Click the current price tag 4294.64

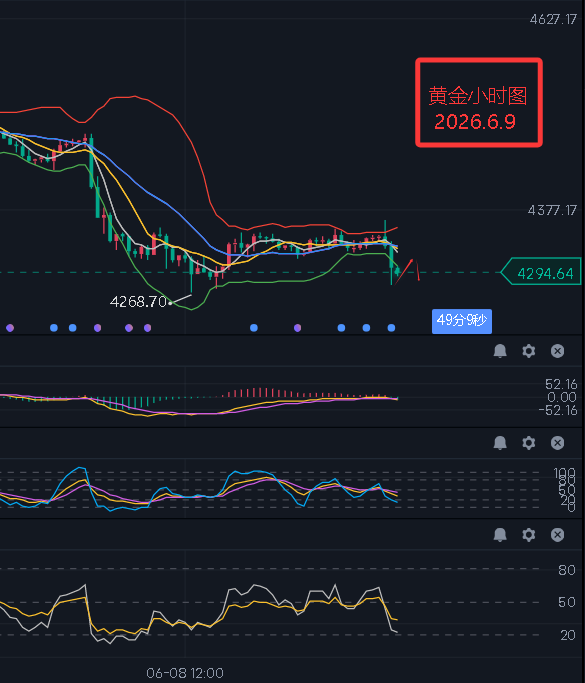tap(541, 272)
